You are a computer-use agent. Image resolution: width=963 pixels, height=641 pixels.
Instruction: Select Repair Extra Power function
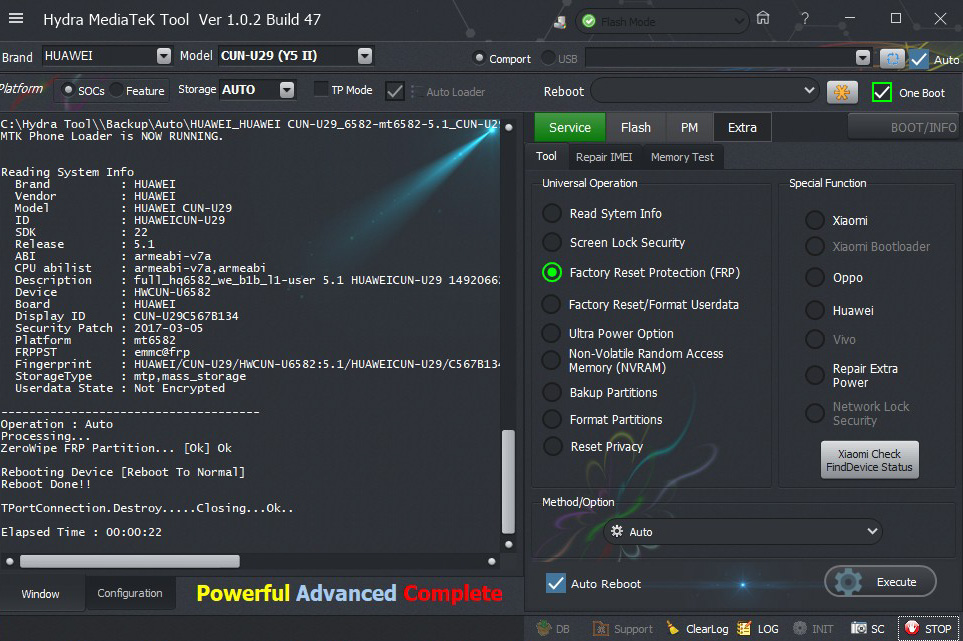tap(814, 375)
